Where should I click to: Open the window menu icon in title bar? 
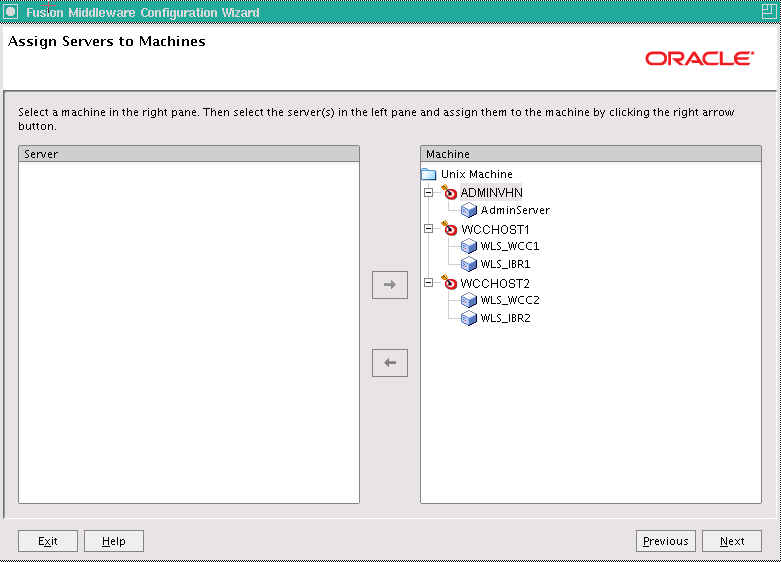click(x=10, y=11)
